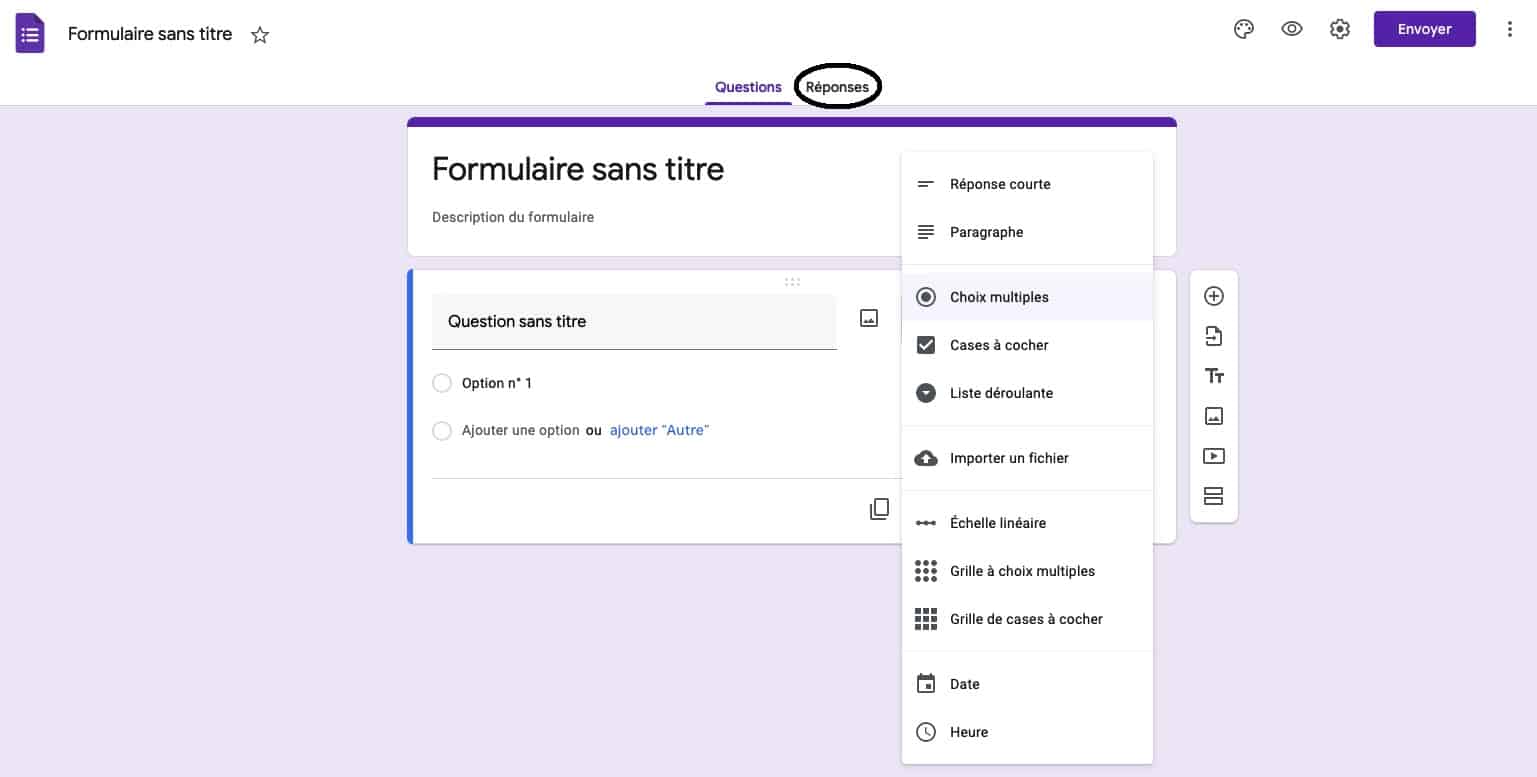Select the radio button for Option n° 1
Viewport: 1537px width, 777px height.
click(442, 383)
